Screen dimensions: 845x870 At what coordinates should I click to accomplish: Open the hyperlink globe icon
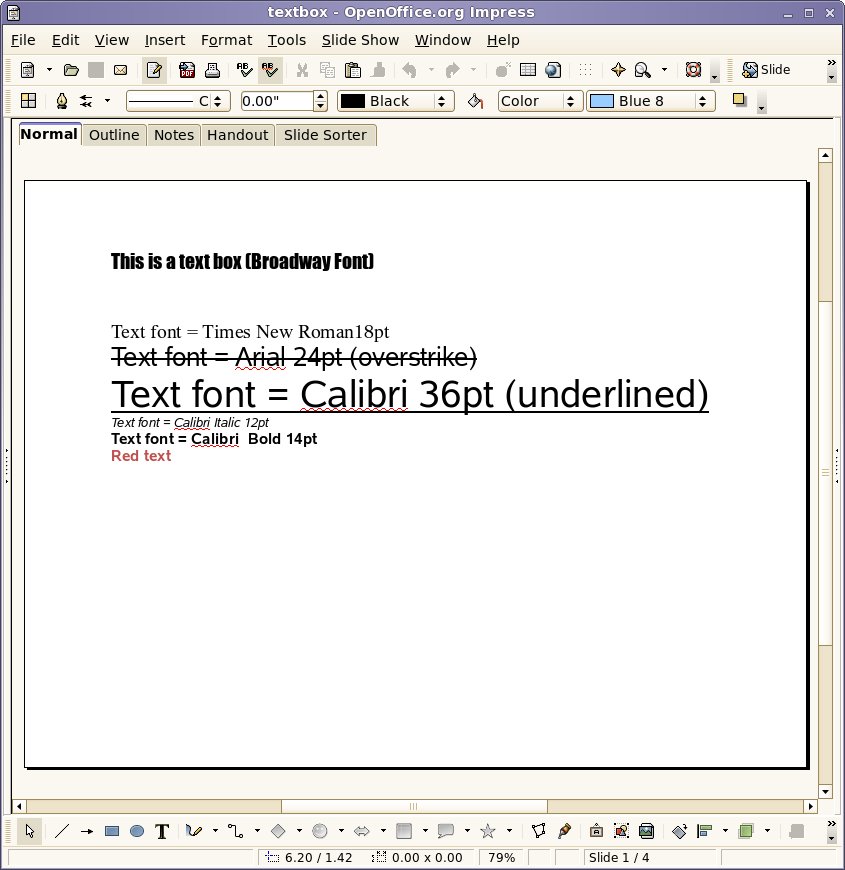[x=553, y=70]
